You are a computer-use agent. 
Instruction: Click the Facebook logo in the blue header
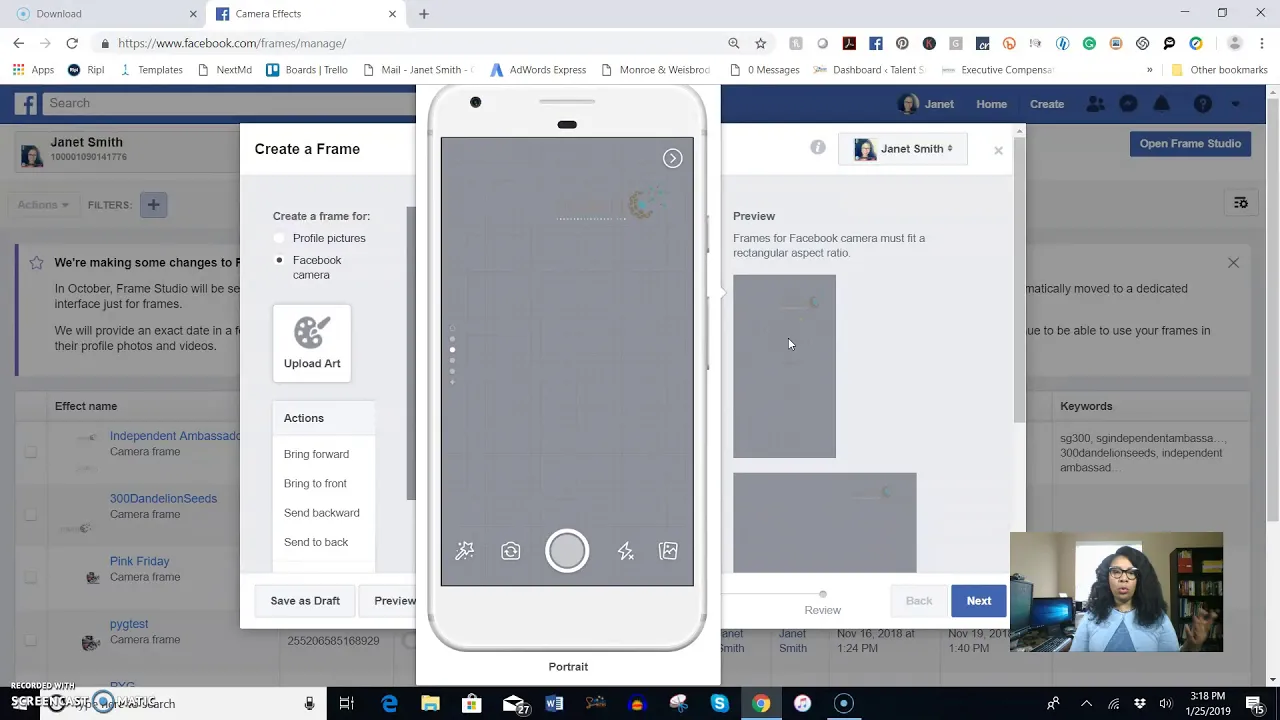click(x=26, y=103)
